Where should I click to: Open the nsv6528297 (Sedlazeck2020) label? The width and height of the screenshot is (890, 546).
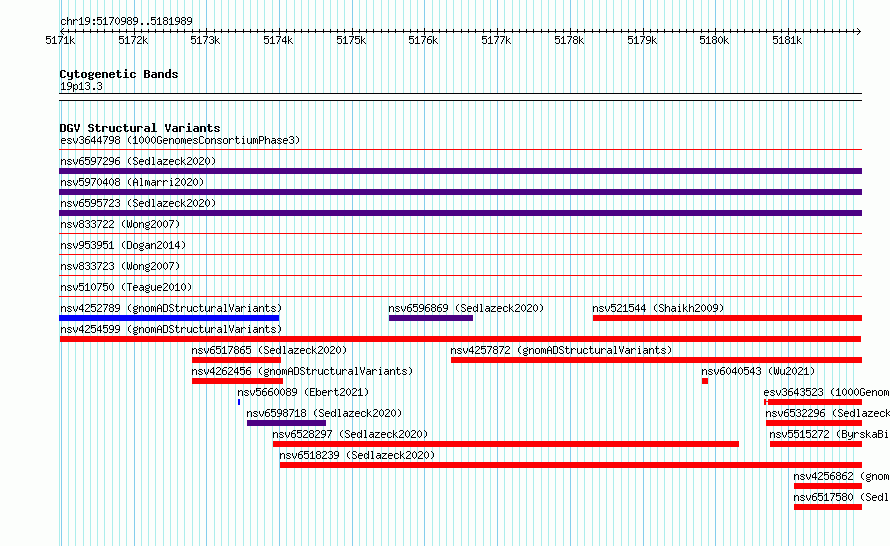point(350,434)
